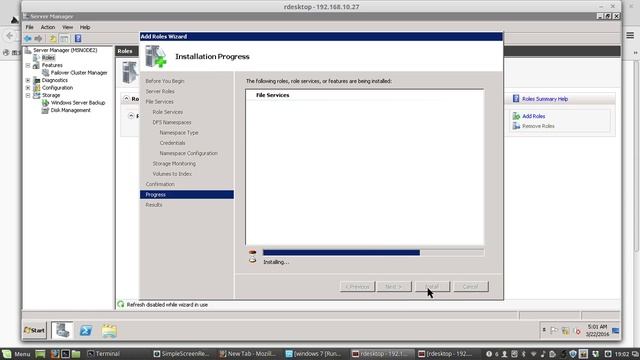Click the Server Roles wizard step
The height and width of the screenshot is (360, 640).
click(x=160, y=91)
